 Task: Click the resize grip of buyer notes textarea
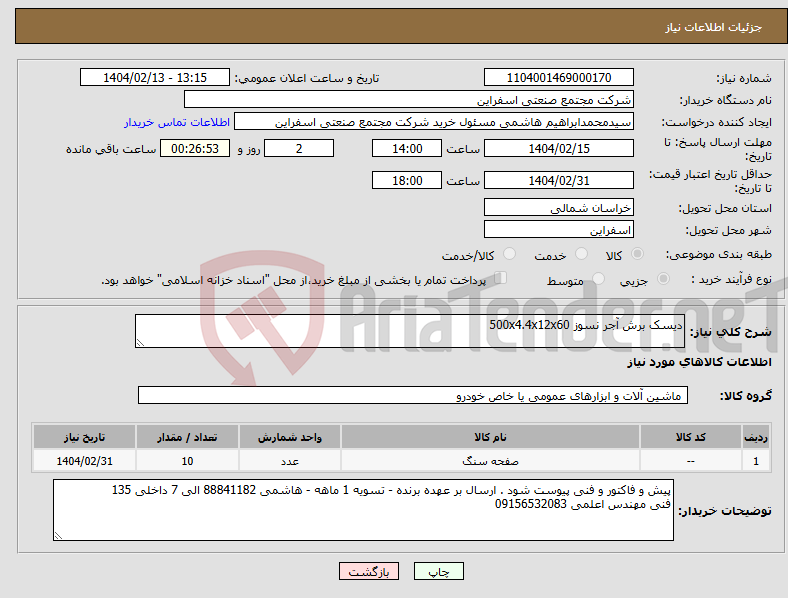(58, 536)
